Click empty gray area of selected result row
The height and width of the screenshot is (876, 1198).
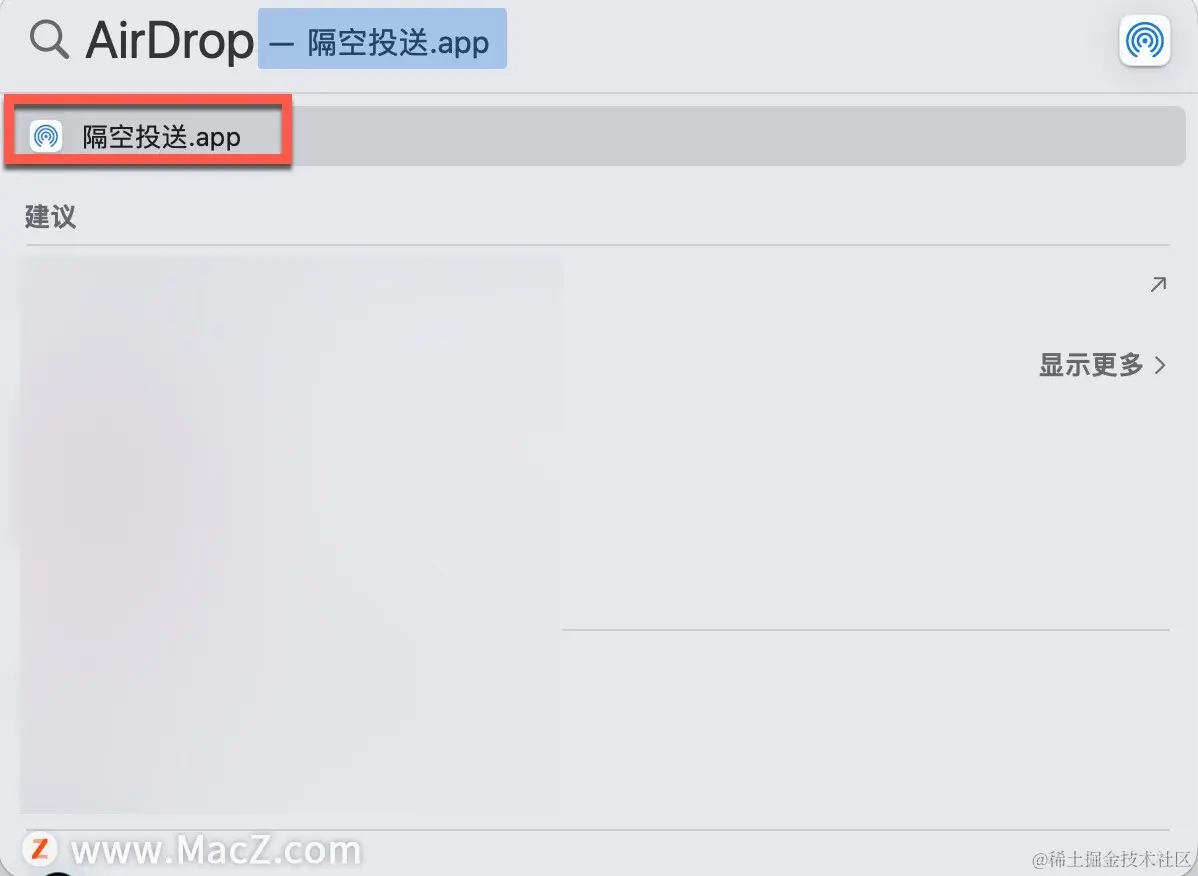coord(737,136)
